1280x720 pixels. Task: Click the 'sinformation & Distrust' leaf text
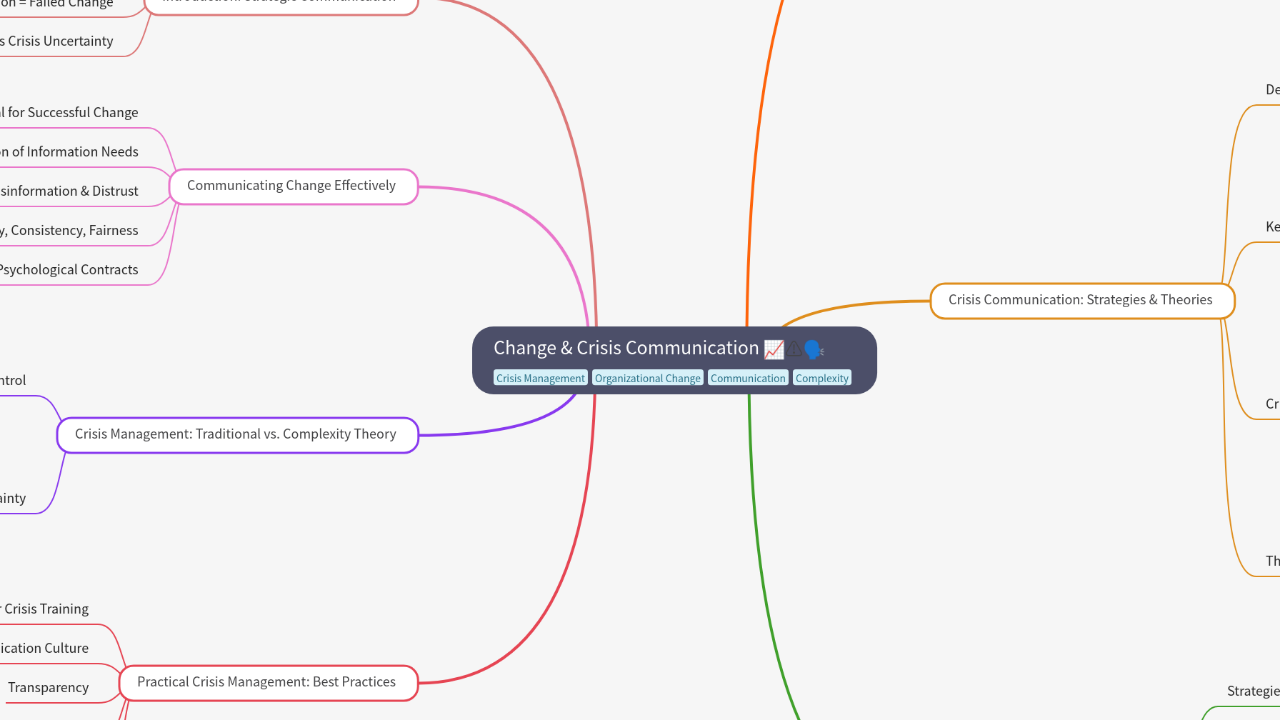pyautogui.click(x=69, y=191)
